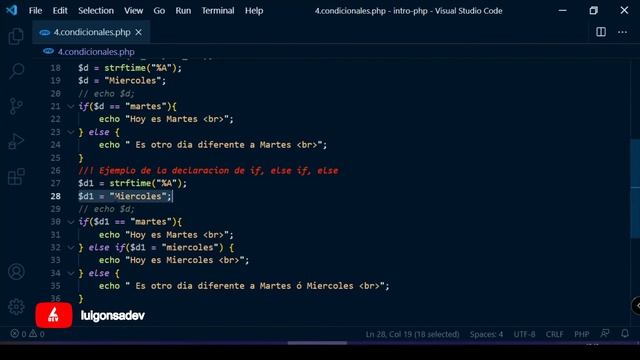640x360 pixels.
Task: Click '$d = "Miercoles";' on line 19
Action: 122,81
